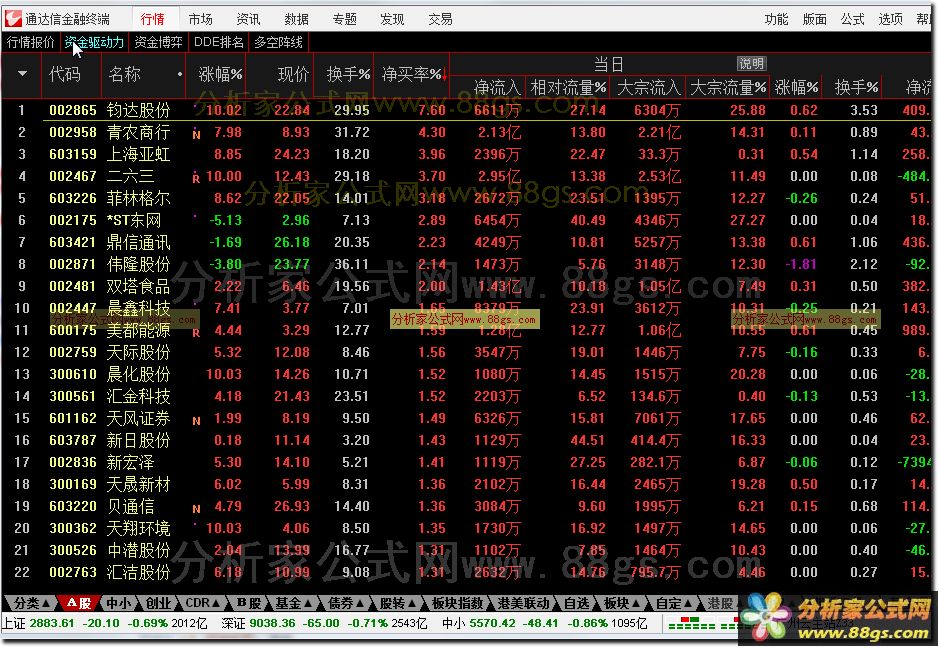This screenshot has width=940, height=648.
Task: Expand the 基金▲ bottom tab menu
Action: [293, 603]
